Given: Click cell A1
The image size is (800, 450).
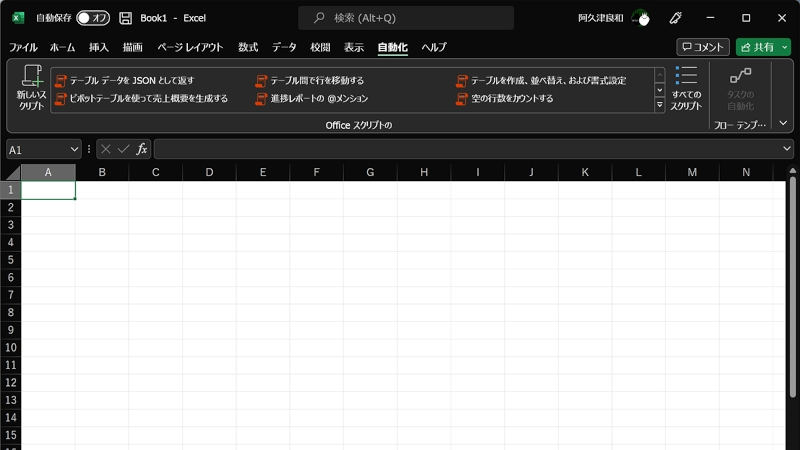Looking at the screenshot, I should click(48, 190).
